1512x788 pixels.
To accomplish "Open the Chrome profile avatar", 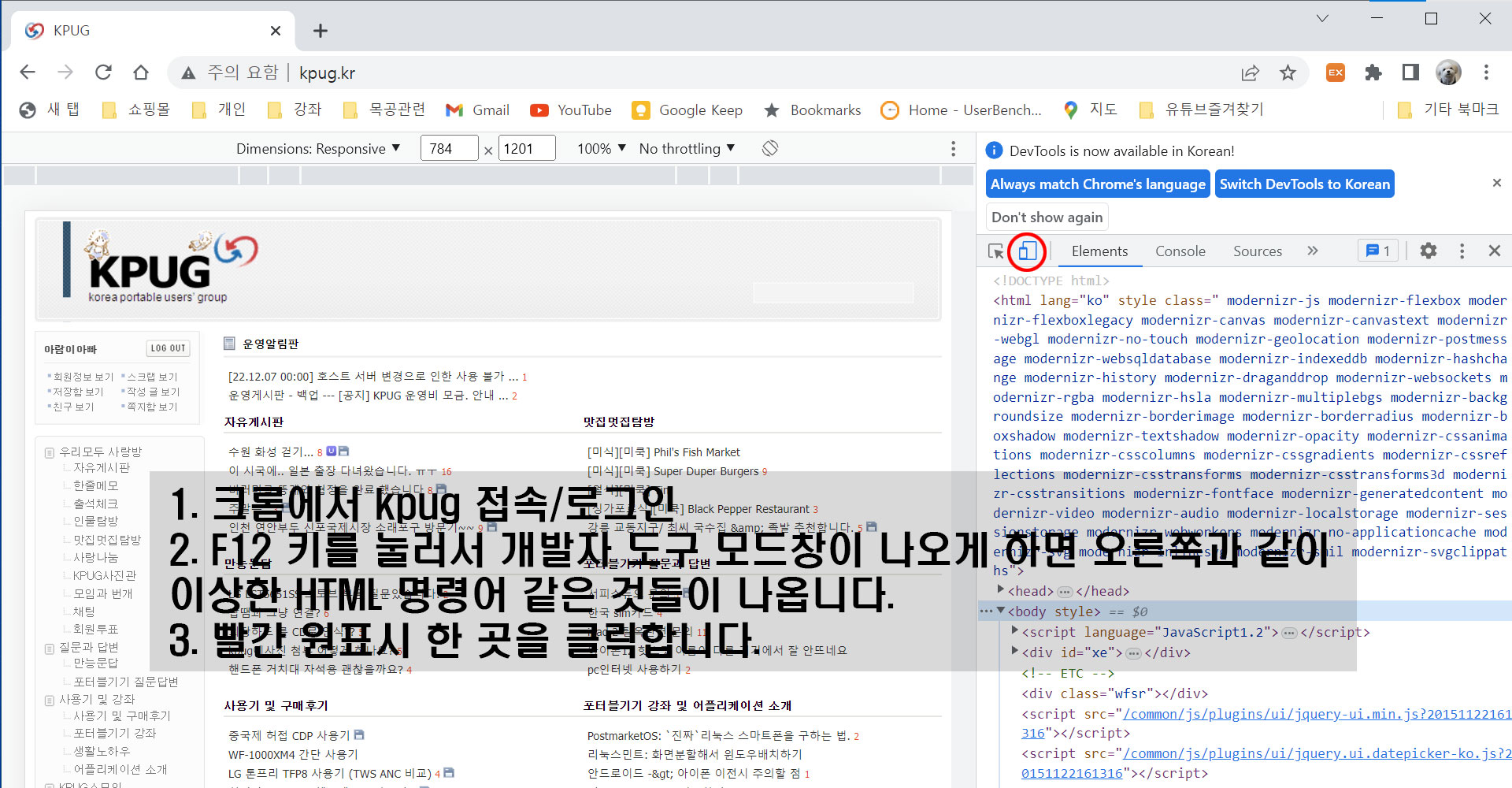I will [x=1448, y=72].
